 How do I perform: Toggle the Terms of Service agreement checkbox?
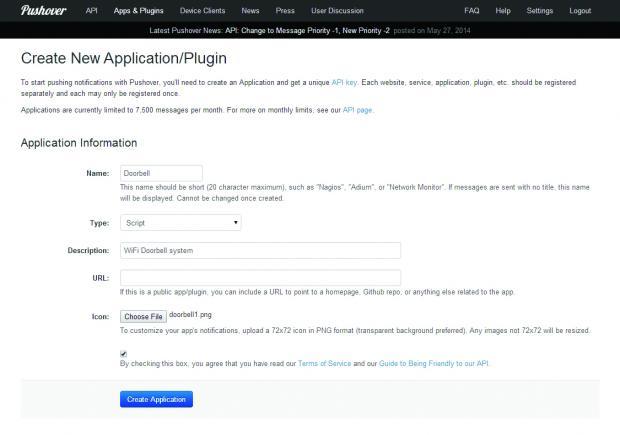tap(123, 353)
